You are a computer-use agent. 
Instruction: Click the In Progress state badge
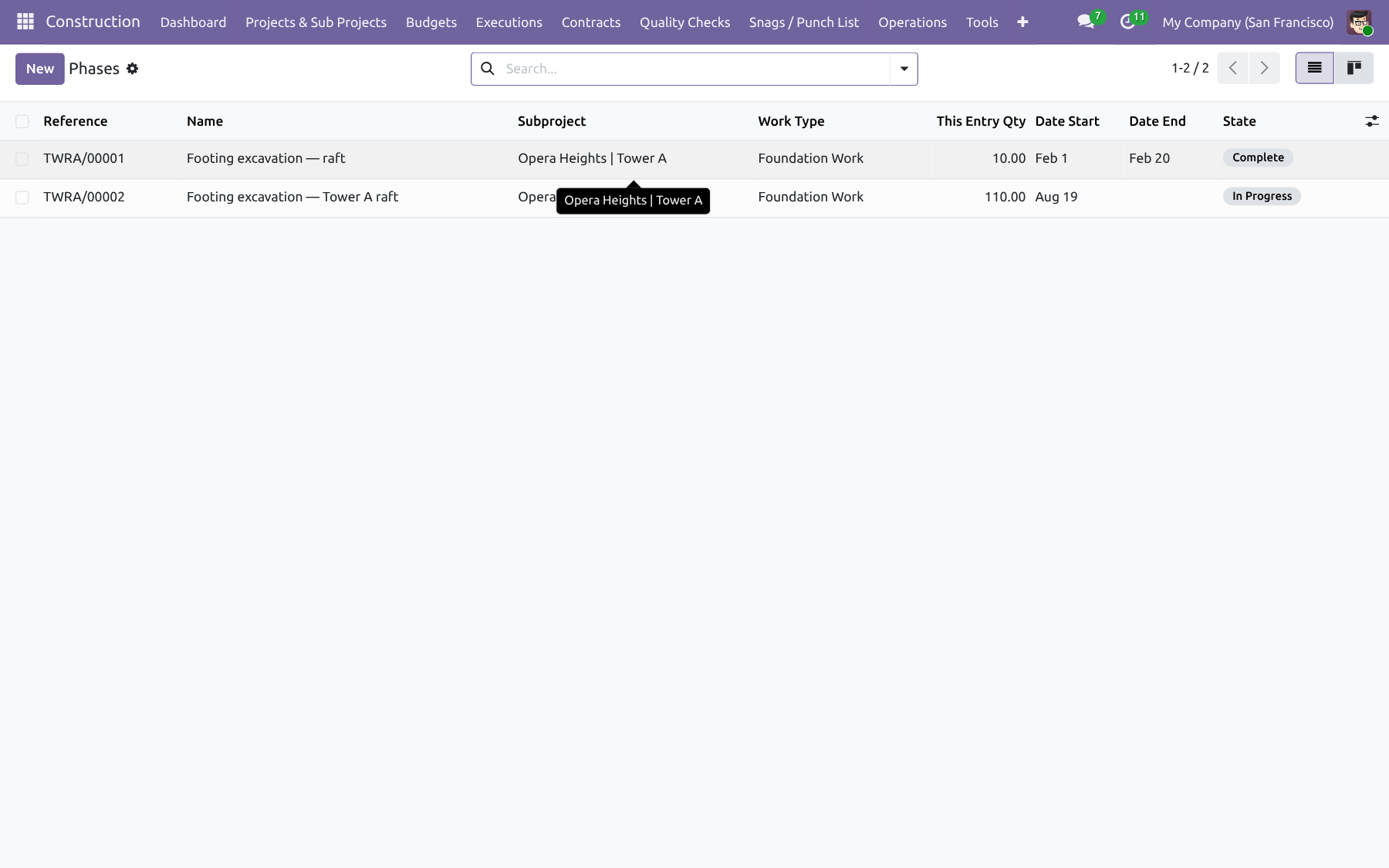[x=1262, y=196]
